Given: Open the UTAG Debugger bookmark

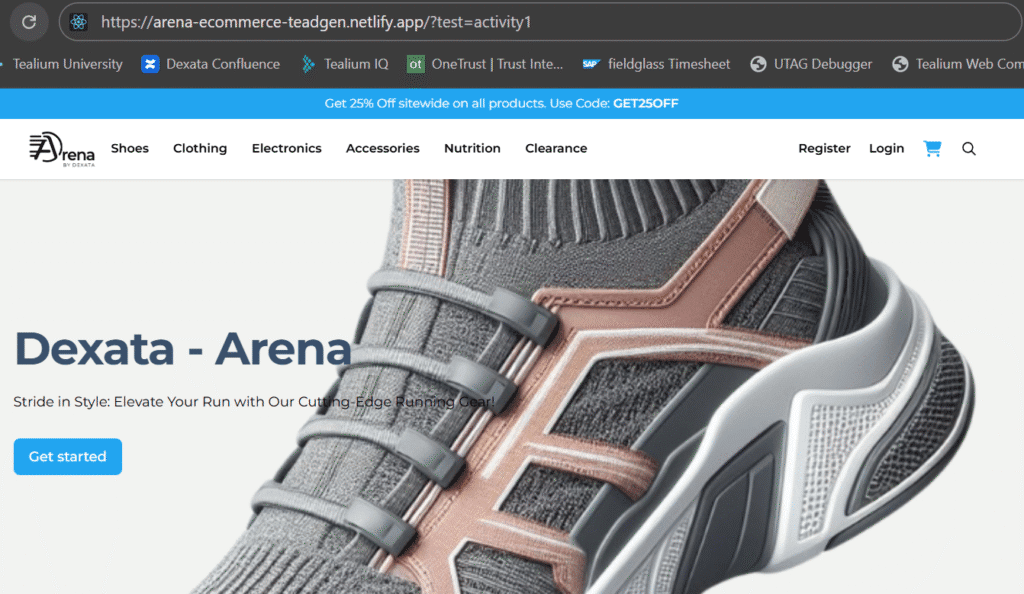Looking at the screenshot, I should [x=811, y=64].
